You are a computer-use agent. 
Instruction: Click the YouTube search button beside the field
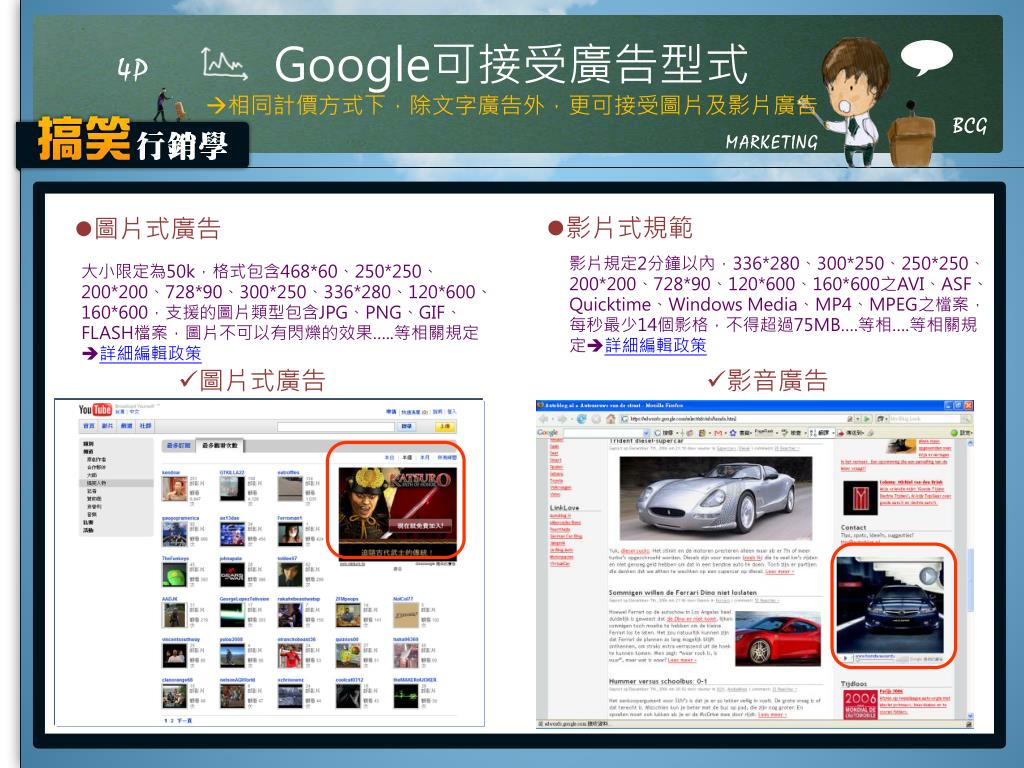(x=406, y=426)
